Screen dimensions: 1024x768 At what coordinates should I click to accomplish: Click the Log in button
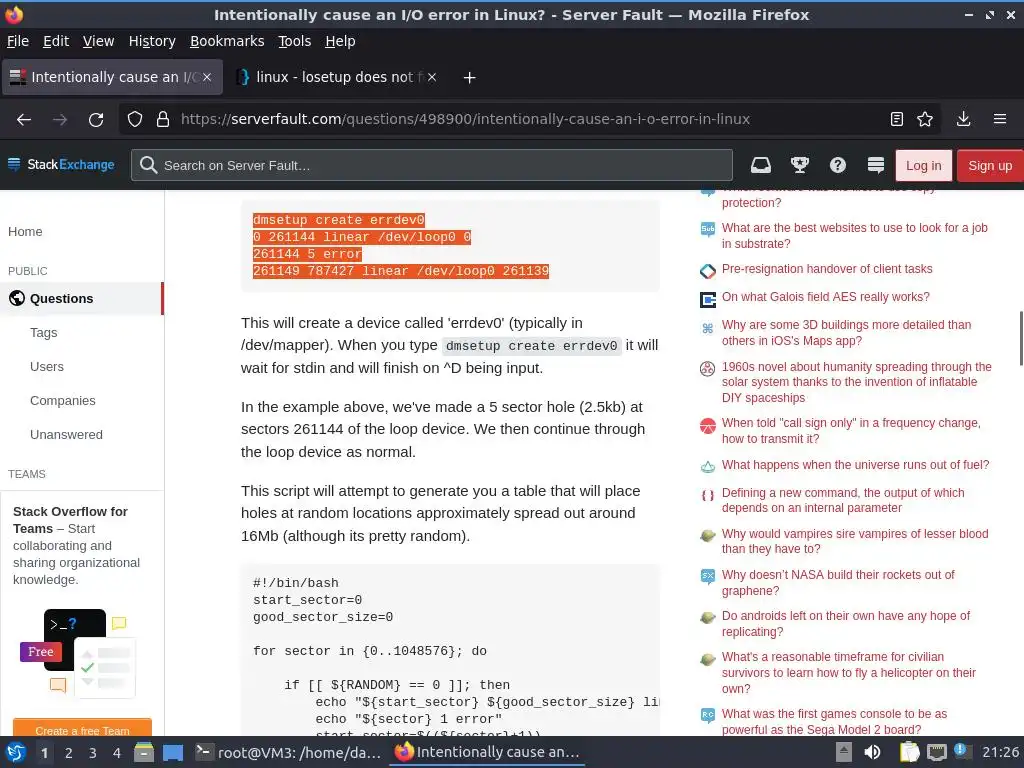coord(923,165)
